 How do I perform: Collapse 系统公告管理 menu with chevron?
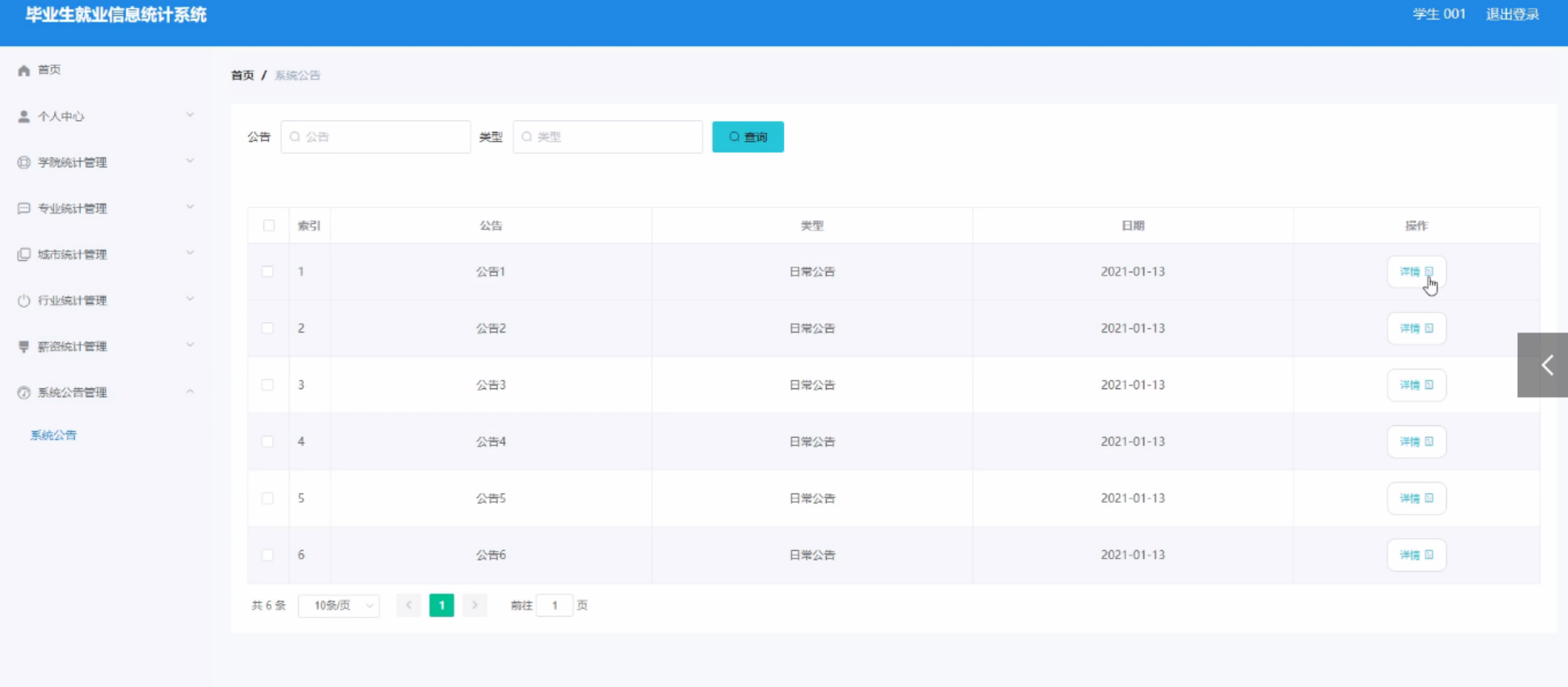(x=190, y=391)
